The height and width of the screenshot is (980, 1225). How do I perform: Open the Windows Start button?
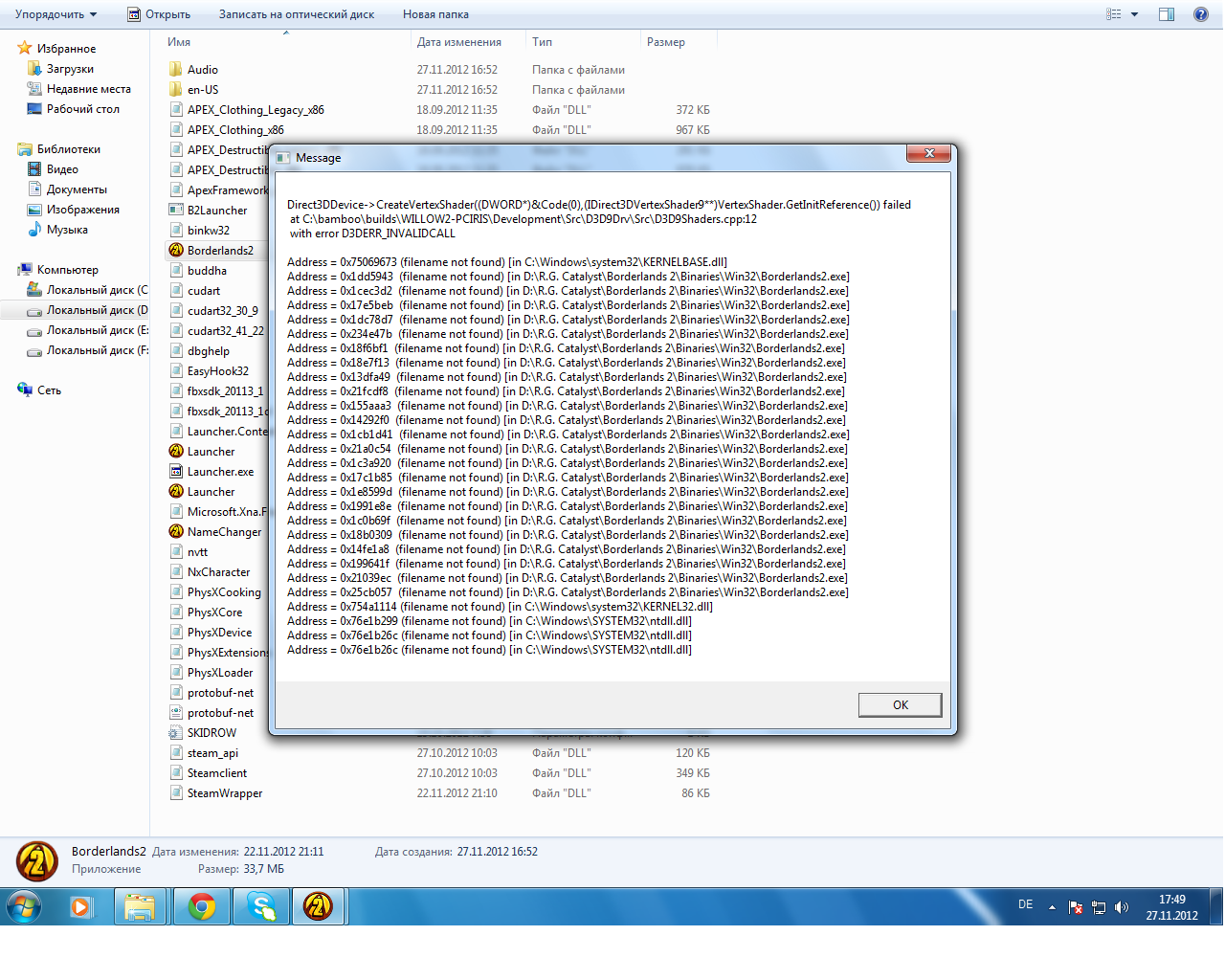tap(24, 905)
